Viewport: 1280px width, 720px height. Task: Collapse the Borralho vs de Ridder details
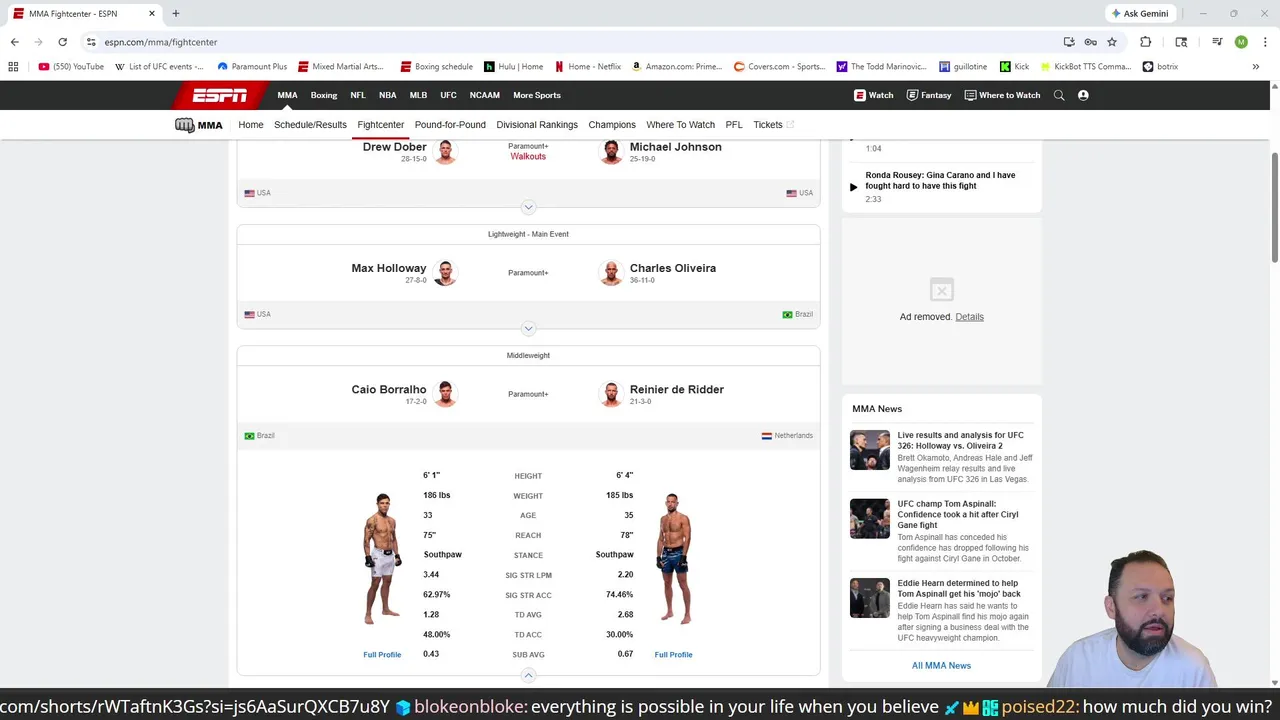(x=528, y=675)
